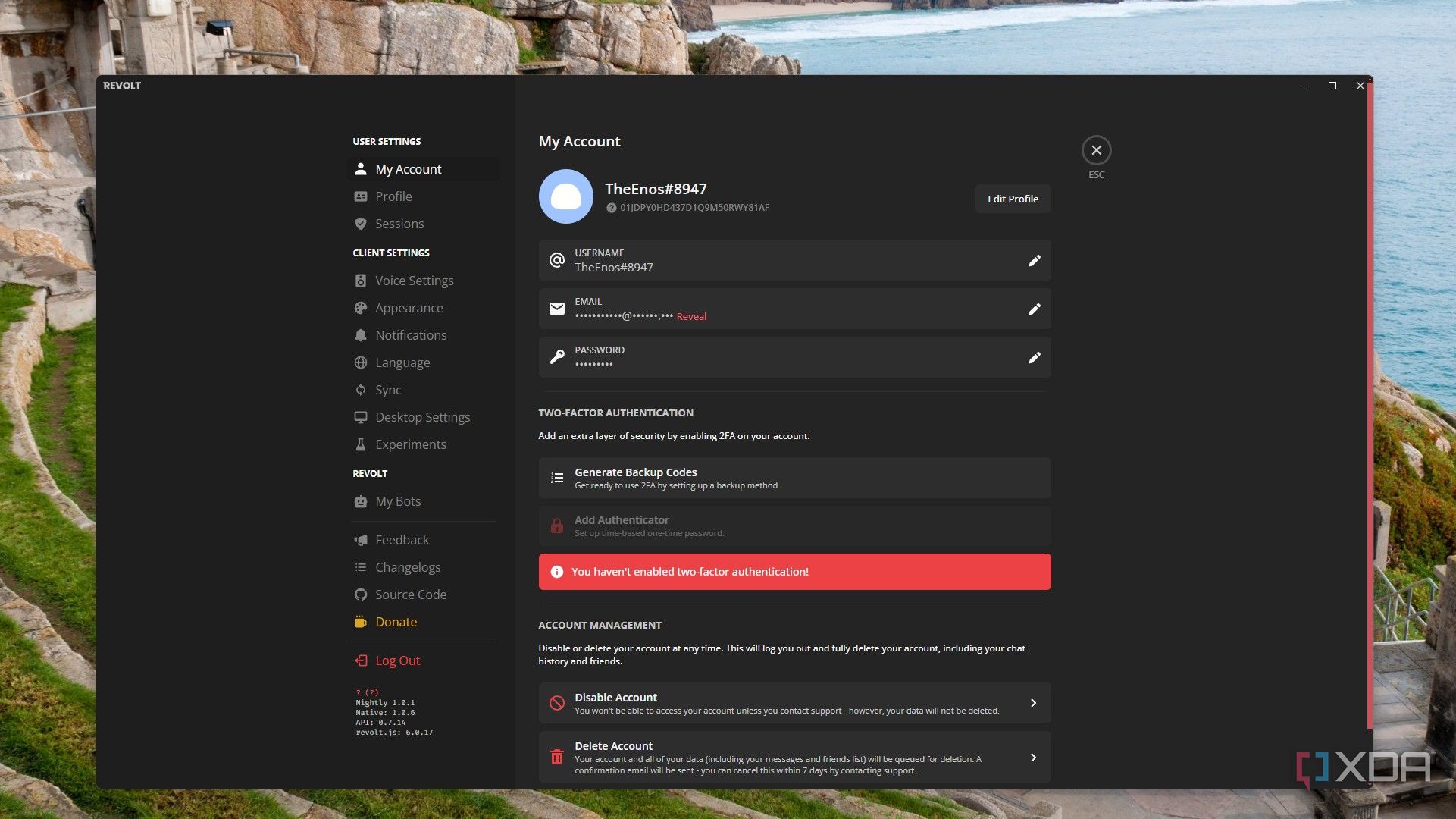
Task: Click the coffee cup icon beside Donate
Action: 361,622
